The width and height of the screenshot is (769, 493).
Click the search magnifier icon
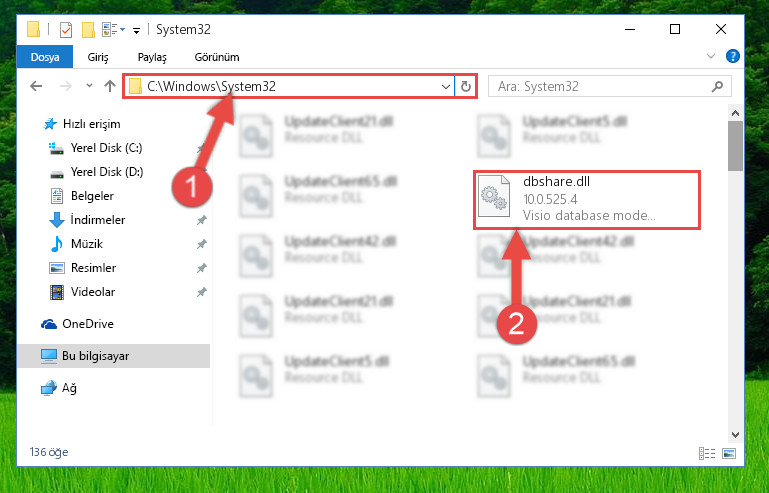pyautogui.click(x=718, y=86)
